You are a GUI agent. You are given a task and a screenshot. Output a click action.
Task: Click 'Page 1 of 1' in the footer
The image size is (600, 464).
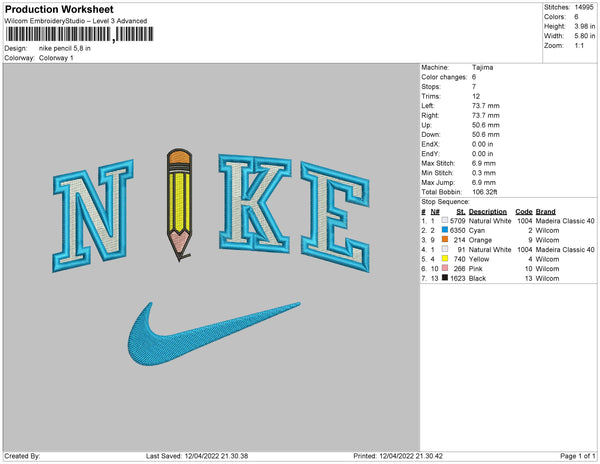pos(577,456)
